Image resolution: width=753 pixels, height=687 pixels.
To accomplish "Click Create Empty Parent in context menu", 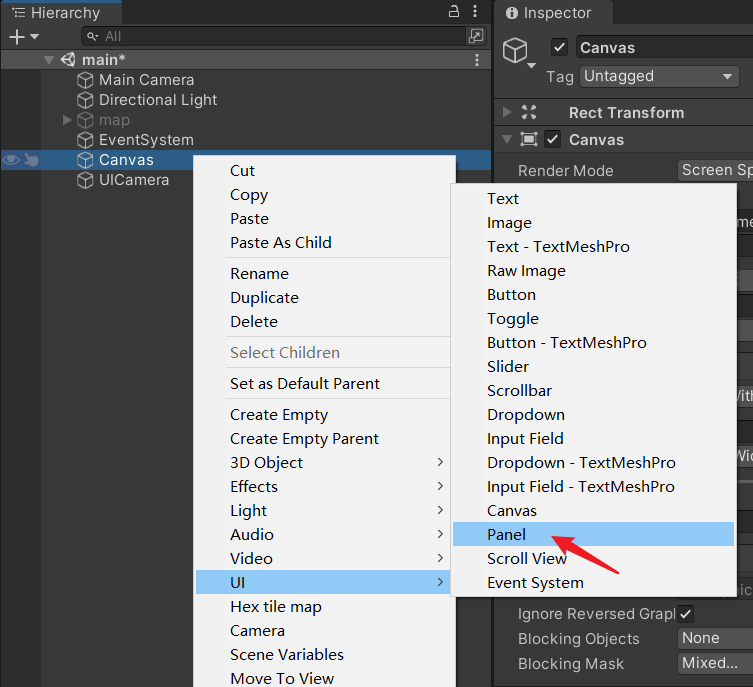I will click(323, 438).
